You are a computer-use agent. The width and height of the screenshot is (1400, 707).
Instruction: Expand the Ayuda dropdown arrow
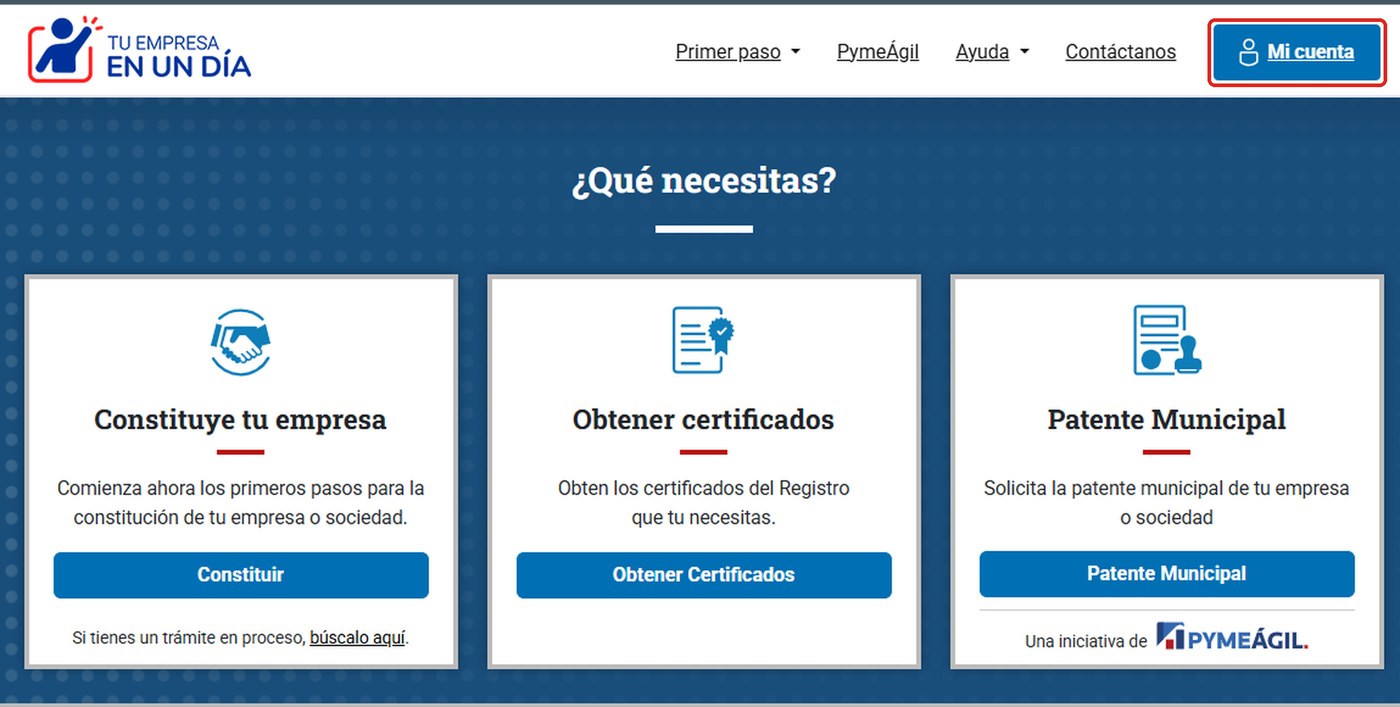coord(1024,52)
